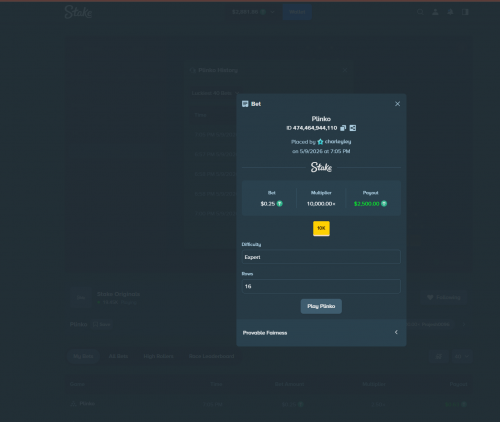Viewport: 500px width, 422px height.
Task: Open charlieplay user profile link
Action: [x=334, y=142]
